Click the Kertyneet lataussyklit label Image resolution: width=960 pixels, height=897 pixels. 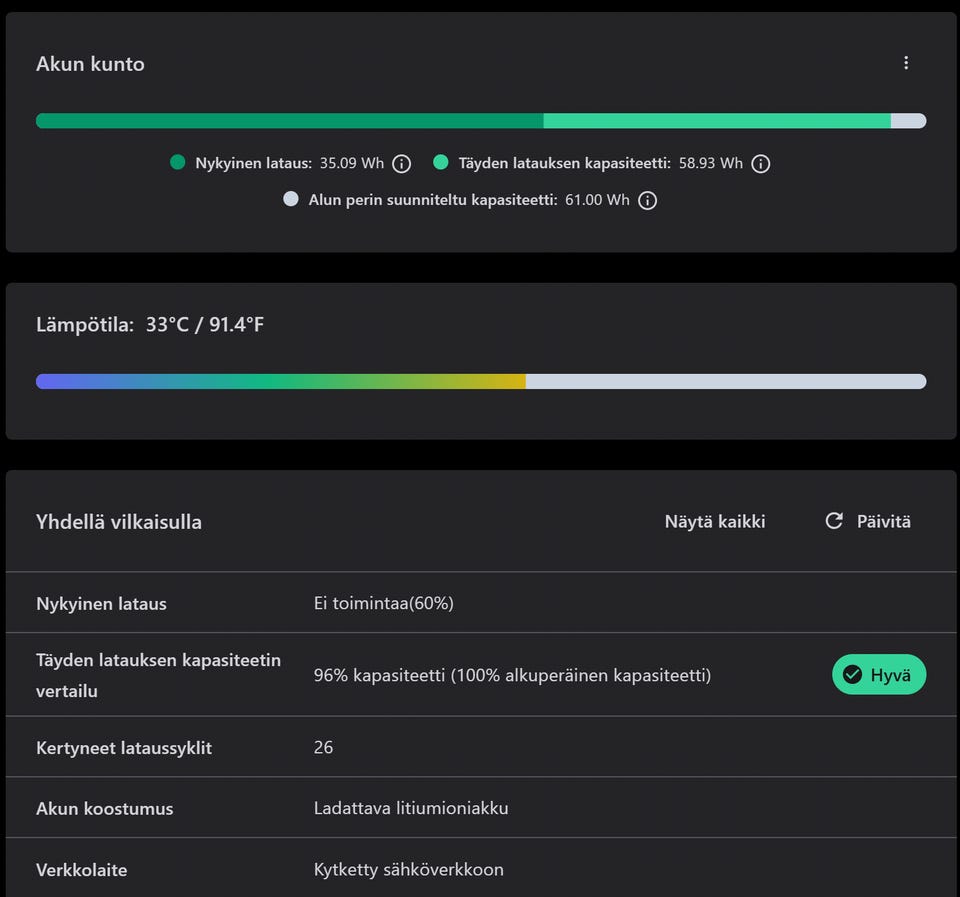124,748
